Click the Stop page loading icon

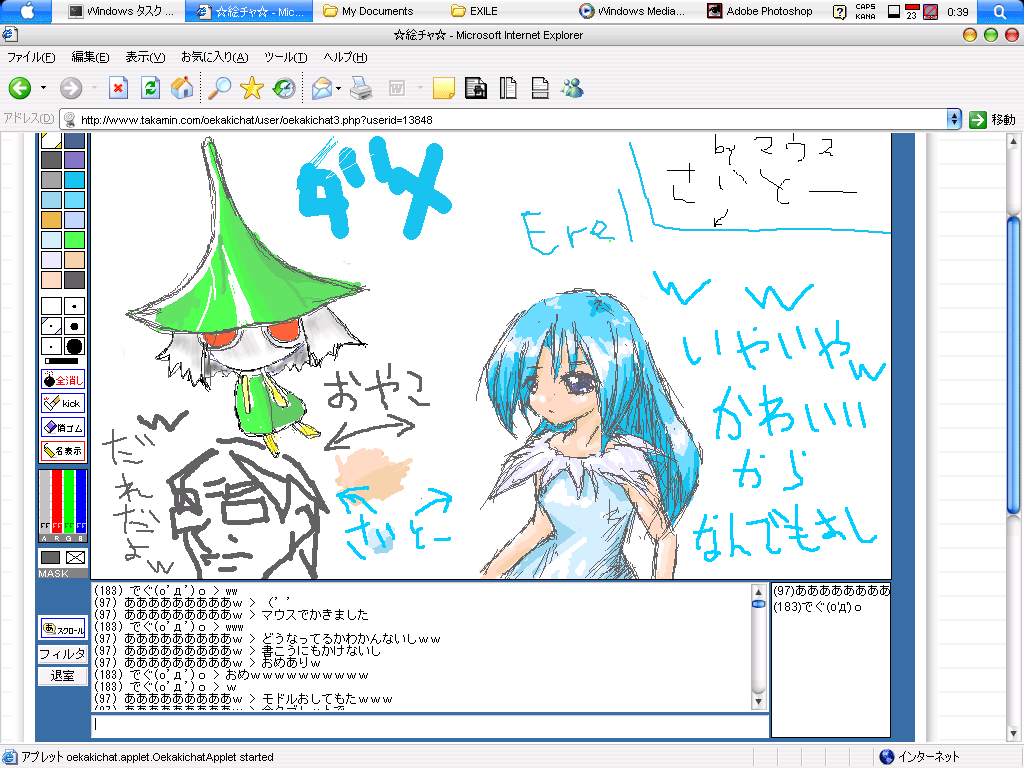(118, 88)
